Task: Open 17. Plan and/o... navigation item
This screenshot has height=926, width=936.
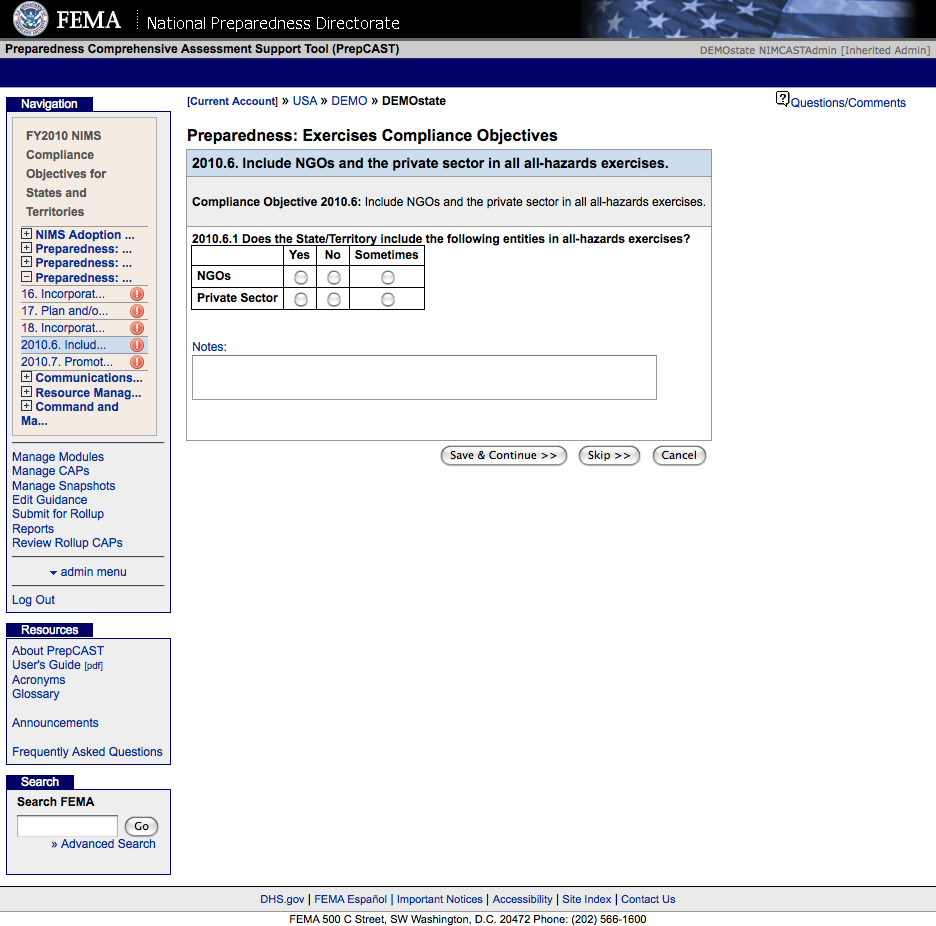Action: point(64,311)
